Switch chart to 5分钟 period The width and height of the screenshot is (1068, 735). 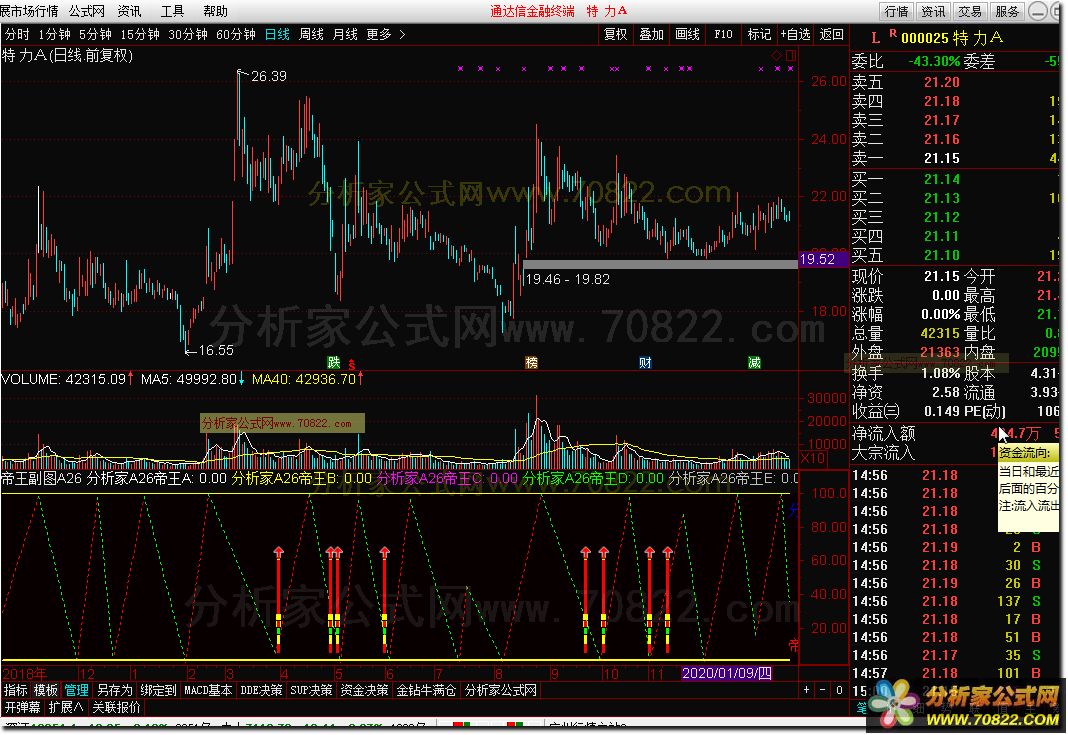click(x=95, y=34)
